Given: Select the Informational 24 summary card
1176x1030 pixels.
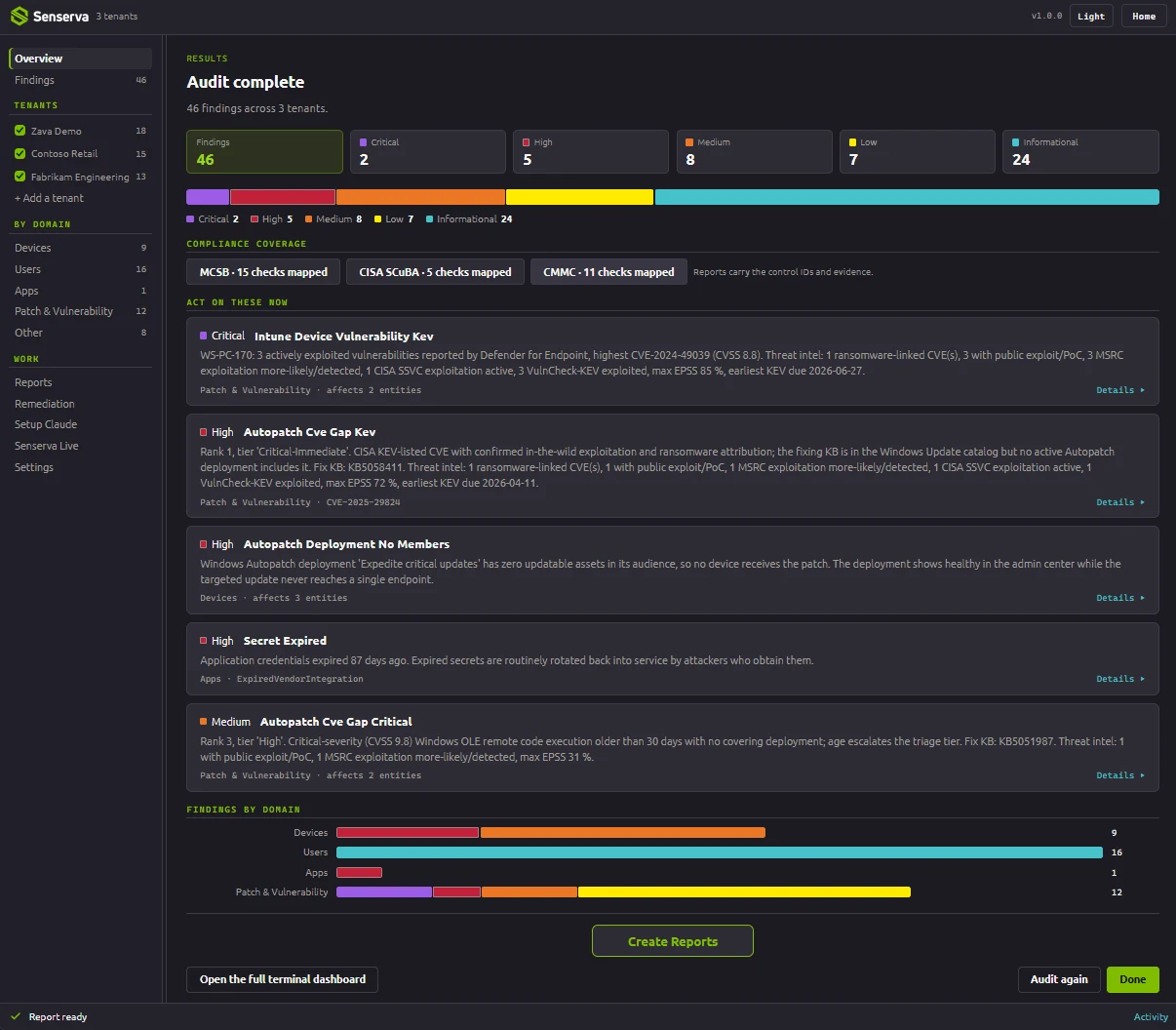Looking at the screenshot, I should 1080,152.
